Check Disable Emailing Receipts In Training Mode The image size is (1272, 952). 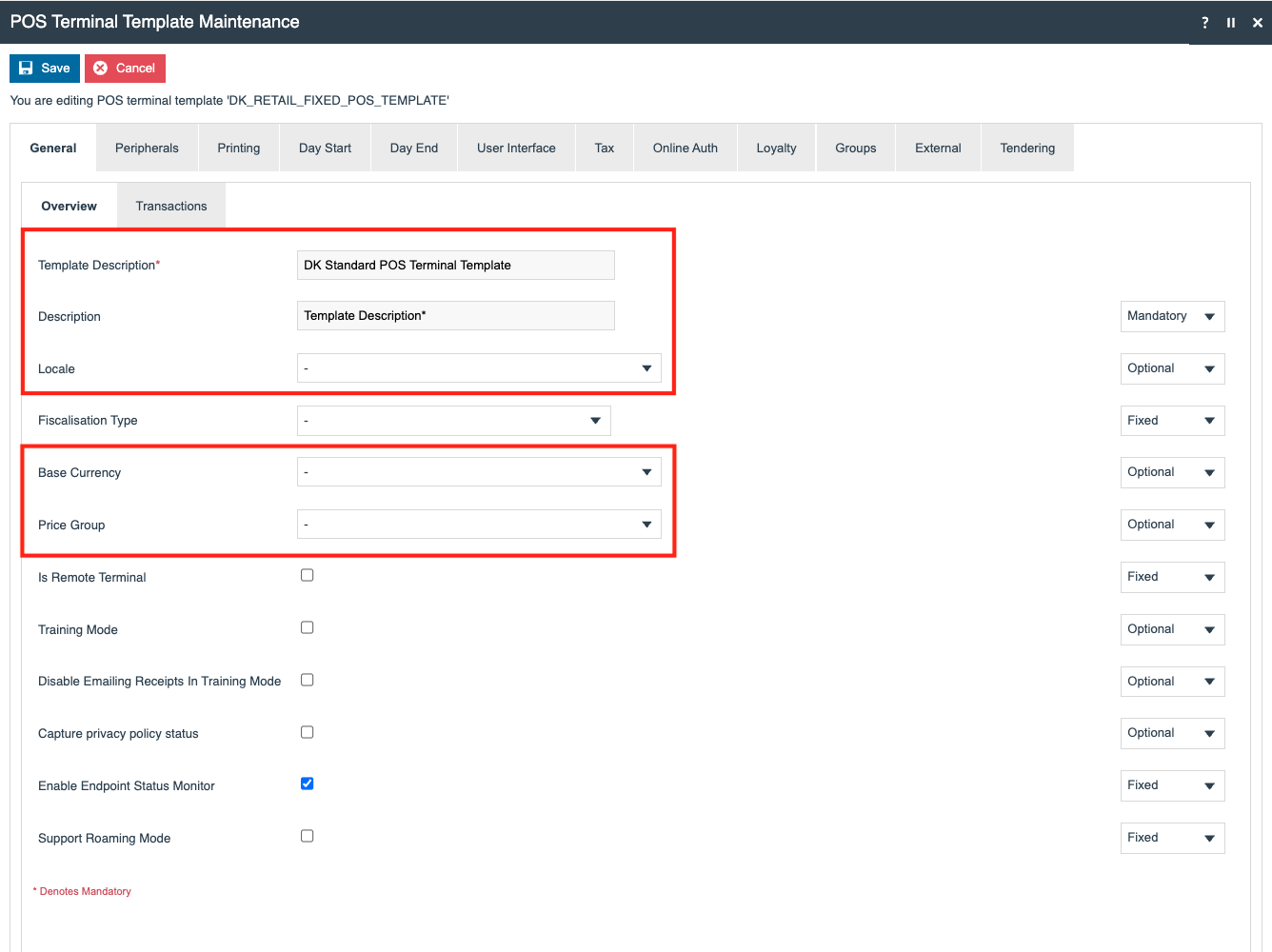[308, 680]
